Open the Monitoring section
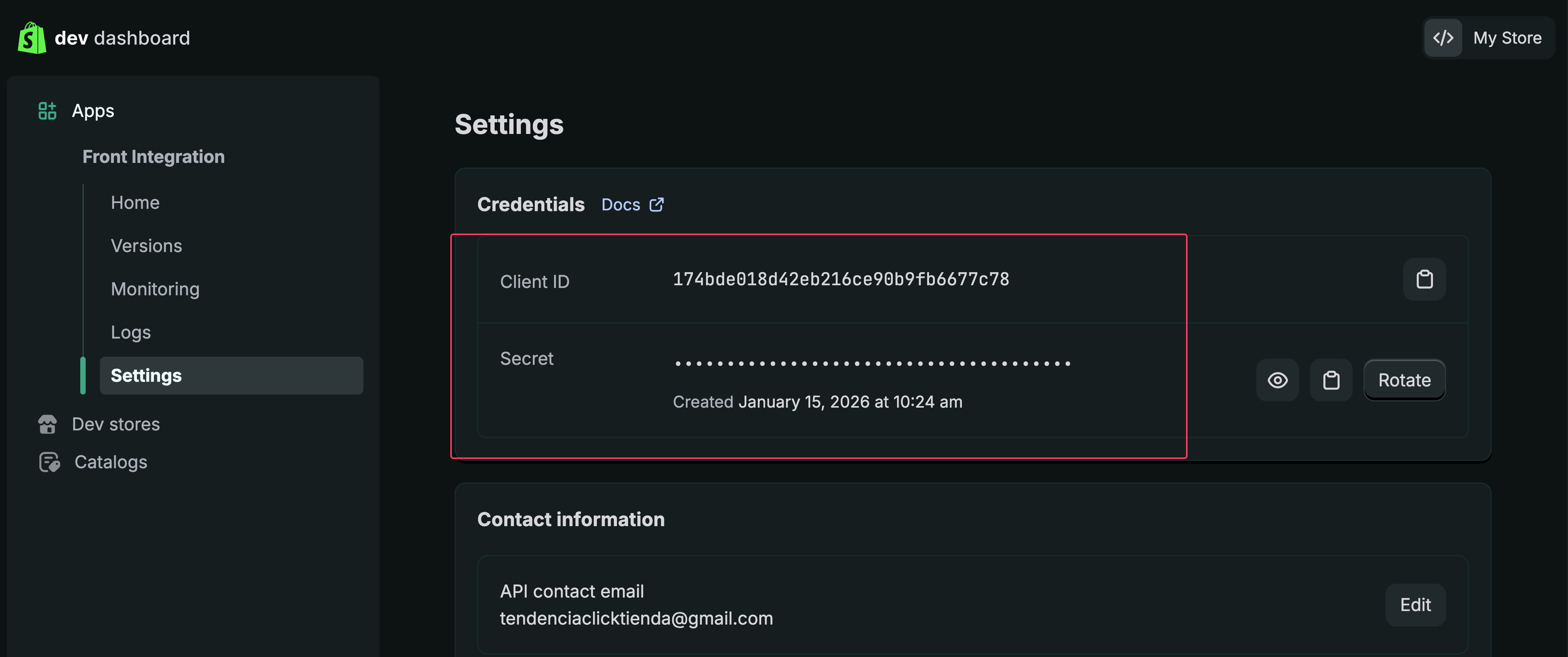The image size is (1568, 657). point(155,289)
